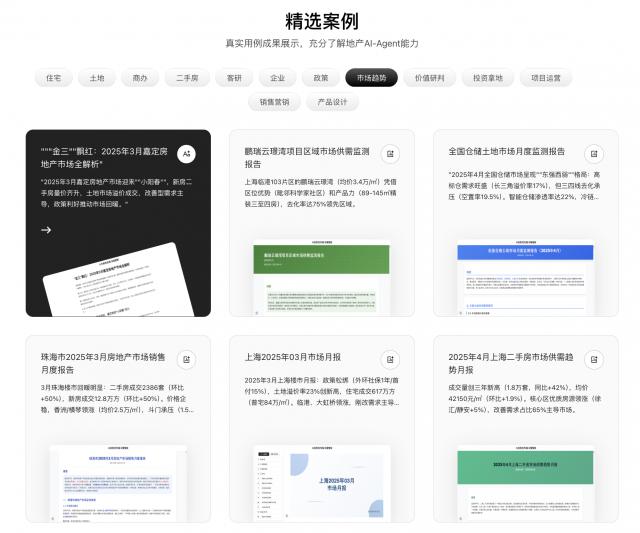Switch to the 价值研判 tab
The width and height of the screenshot is (640, 533).
pos(430,78)
